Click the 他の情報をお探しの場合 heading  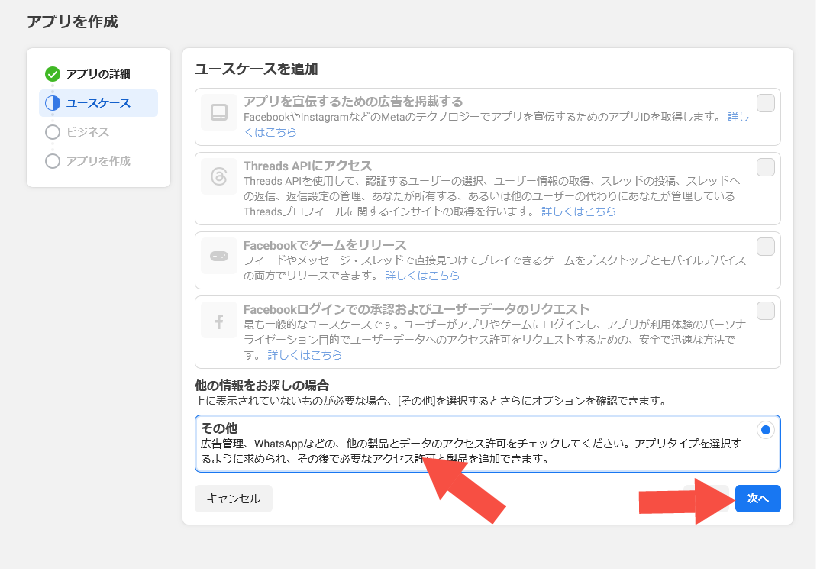[x=262, y=385]
